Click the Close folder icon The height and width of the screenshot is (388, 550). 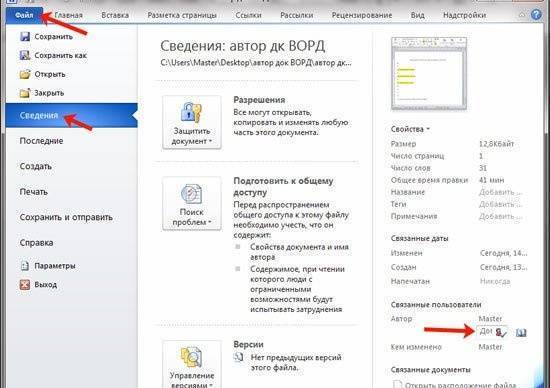tap(25, 93)
